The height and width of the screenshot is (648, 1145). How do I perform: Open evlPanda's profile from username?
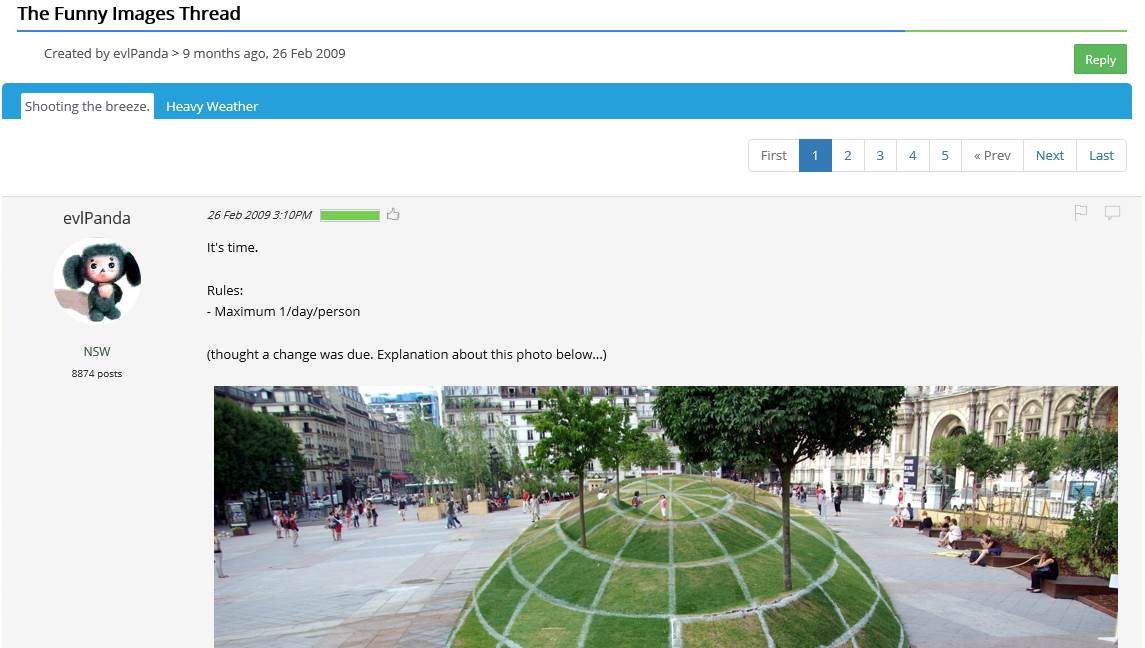[97, 218]
